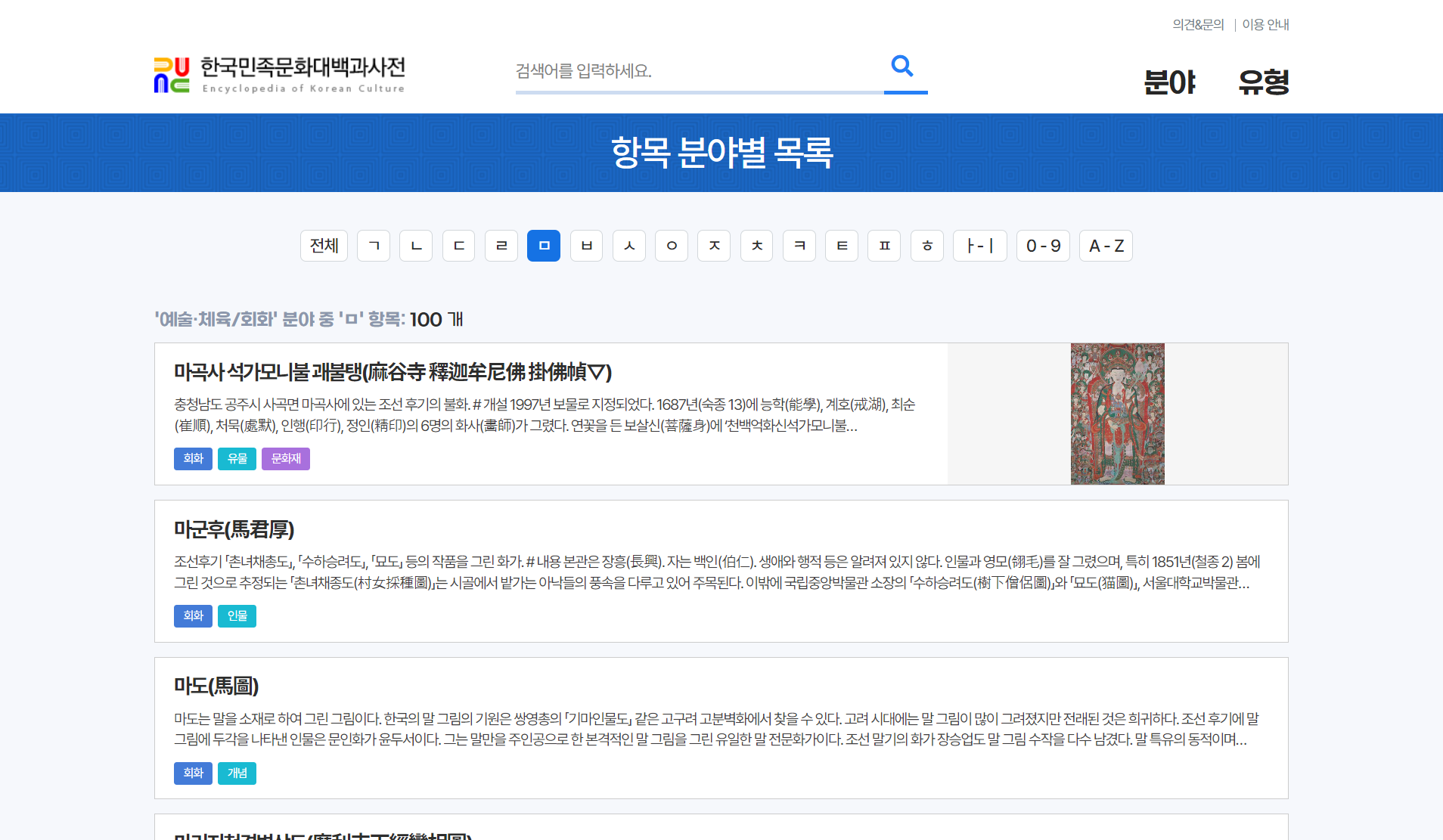Screen dimensions: 1443x840
Task: View the 마곡사 괘불탱 painting thumbnail
Action: [x=1118, y=414]
